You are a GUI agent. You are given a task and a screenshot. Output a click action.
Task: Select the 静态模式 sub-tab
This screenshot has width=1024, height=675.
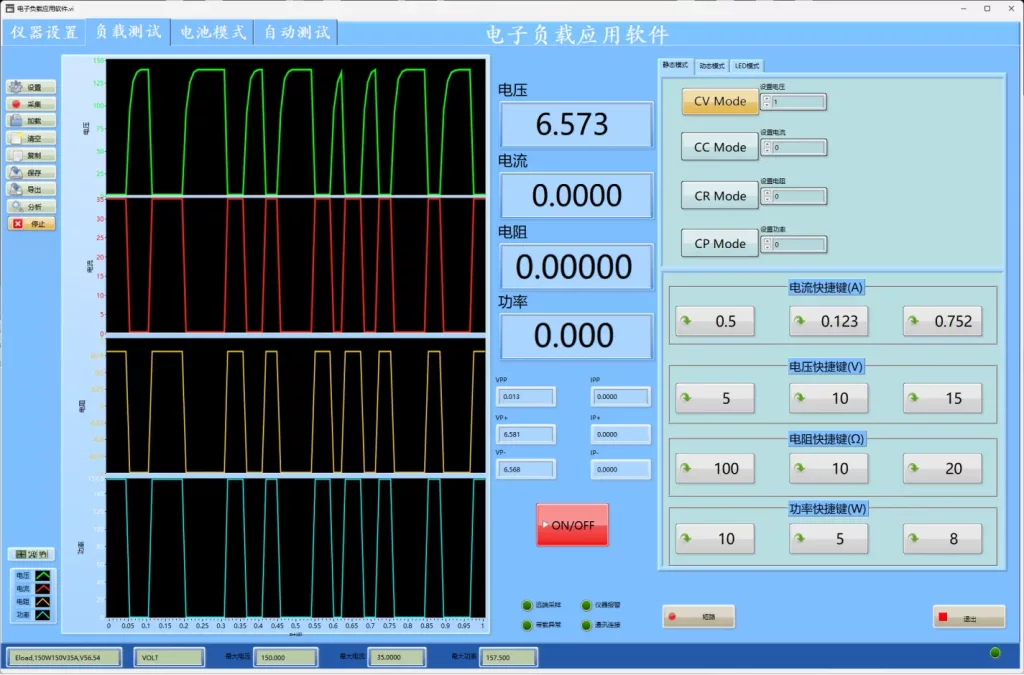[675, 65]
